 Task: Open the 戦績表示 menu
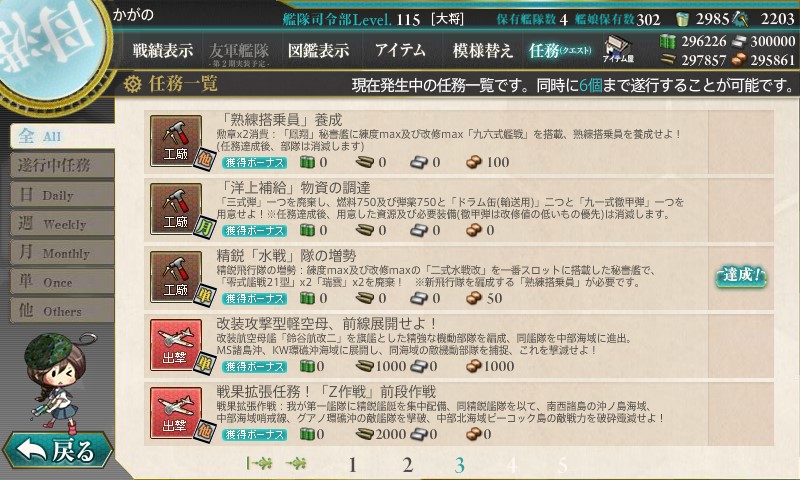pos(163,50)
